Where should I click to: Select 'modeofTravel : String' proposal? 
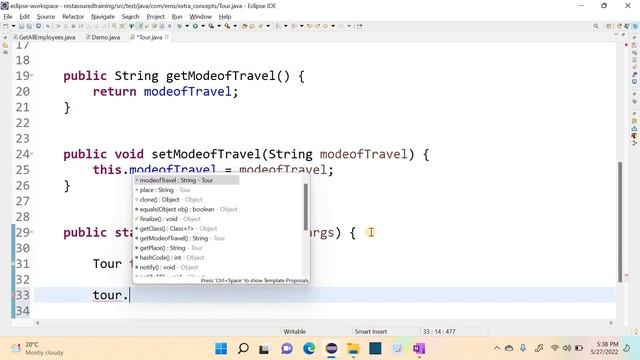187,180
